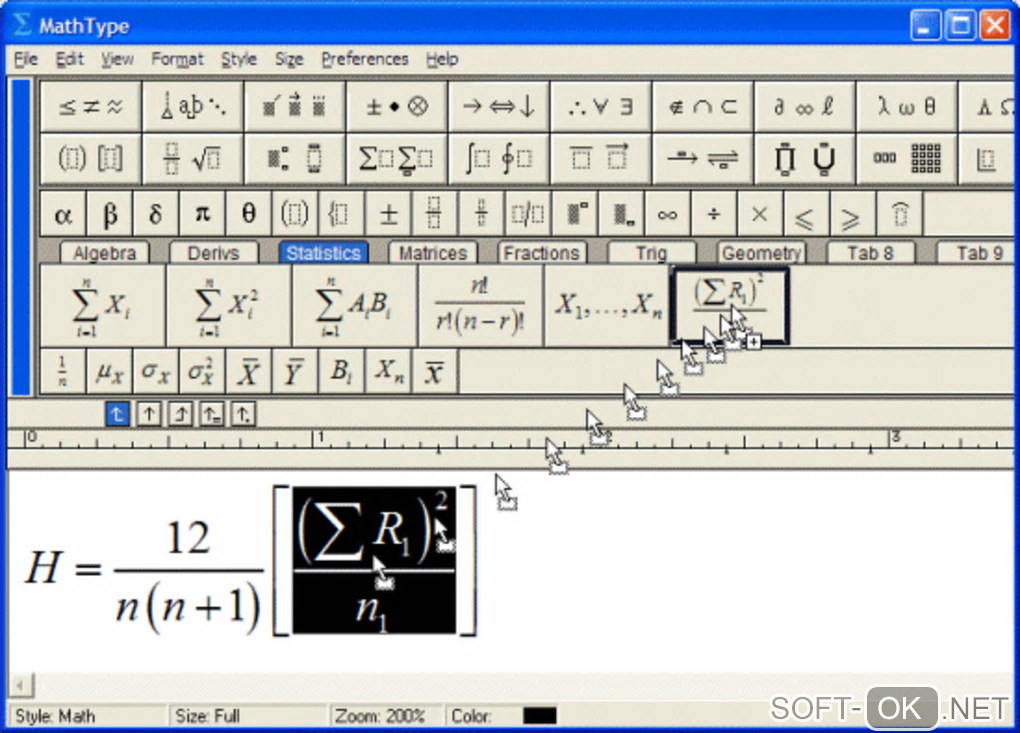Switch to Trig tab
This screenshot has height=733, width=1020.
pyautogui.click(x=651, y=252)
